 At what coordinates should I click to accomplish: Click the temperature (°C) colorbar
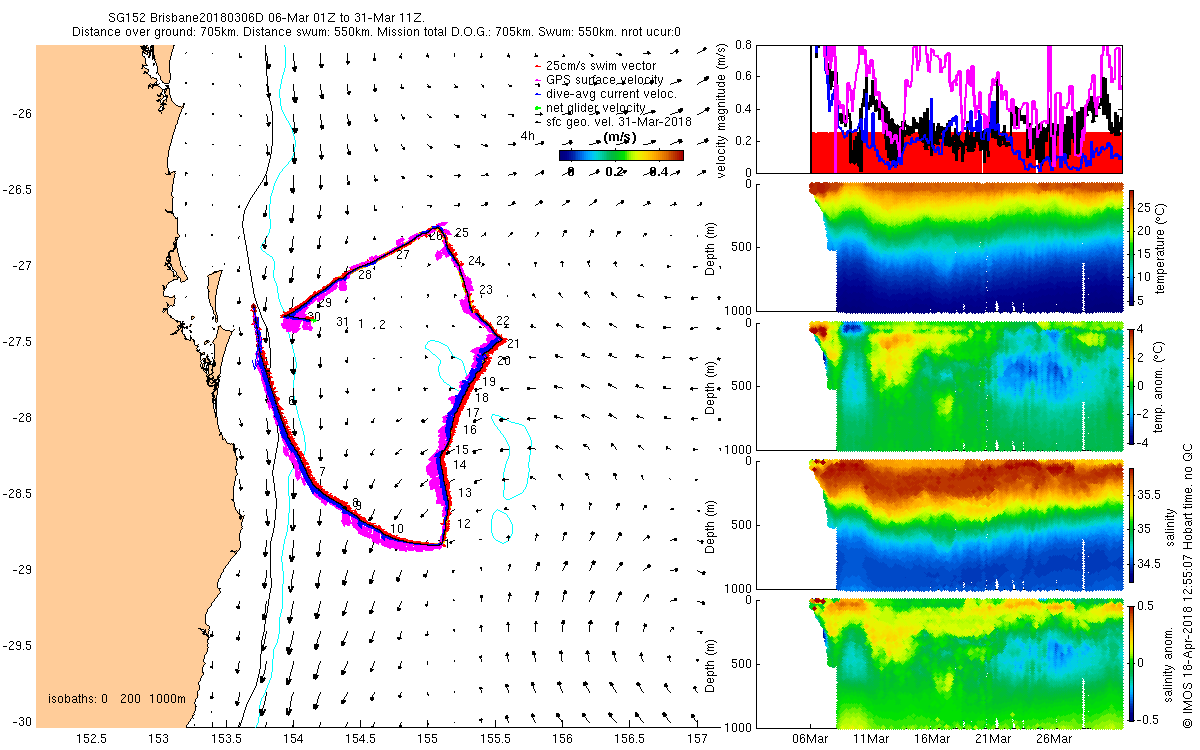(x=1133, y=246)
